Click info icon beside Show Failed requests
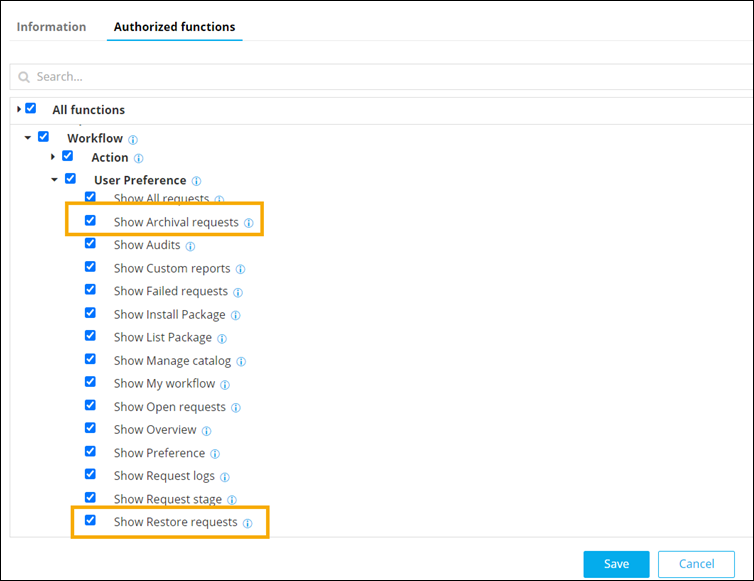The width and height of the screenshot is (754, 581). 238,292
